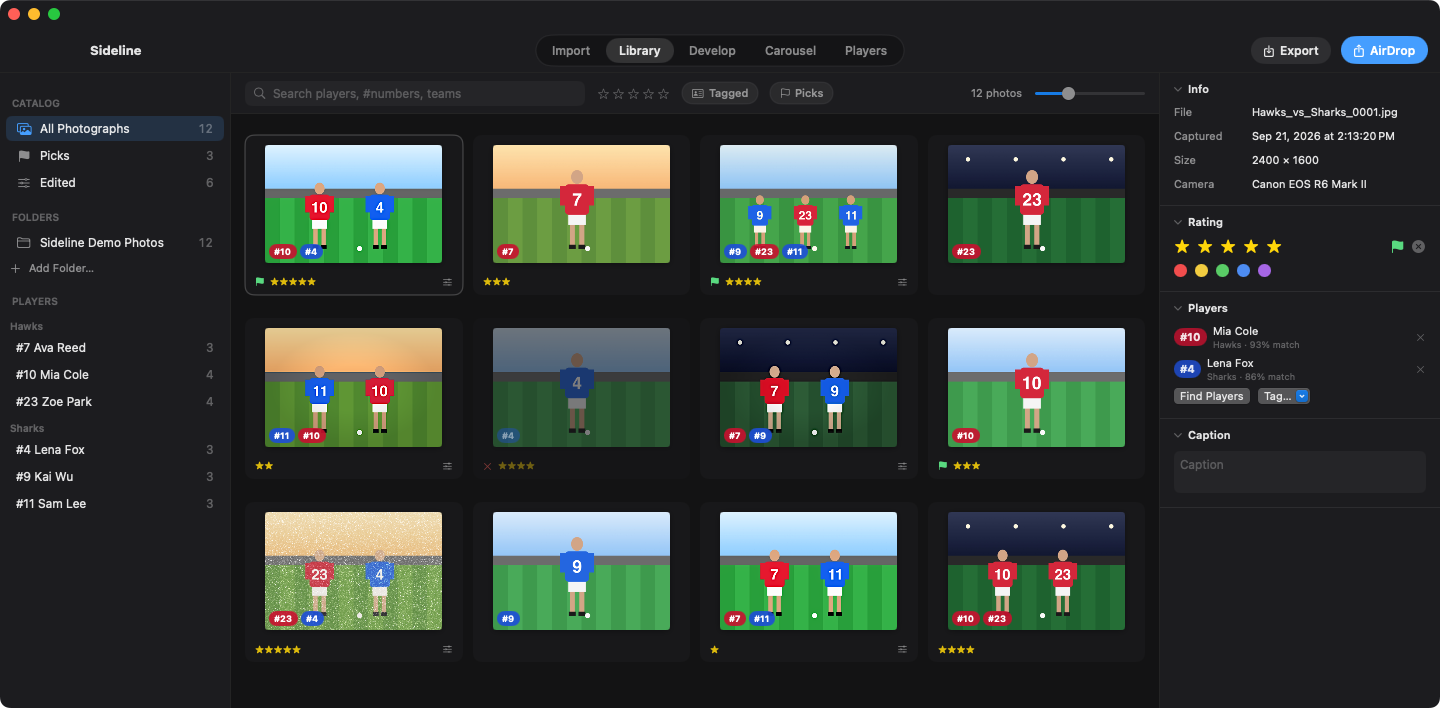1440x708 pixels.
Task: Remove Mia Cole tag with its X
Action: click(x=1420, y=337)
